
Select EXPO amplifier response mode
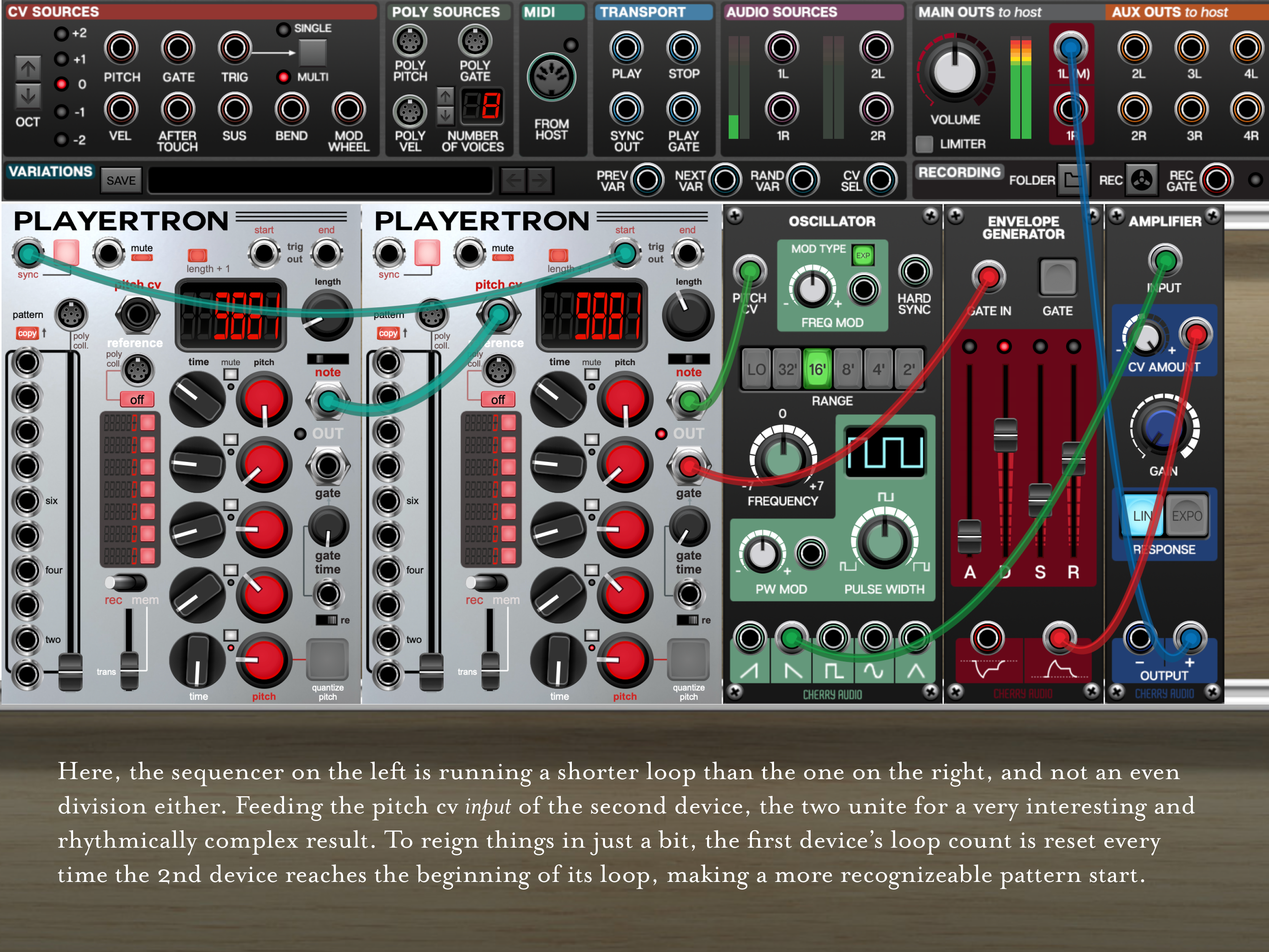click(1186, 516)
